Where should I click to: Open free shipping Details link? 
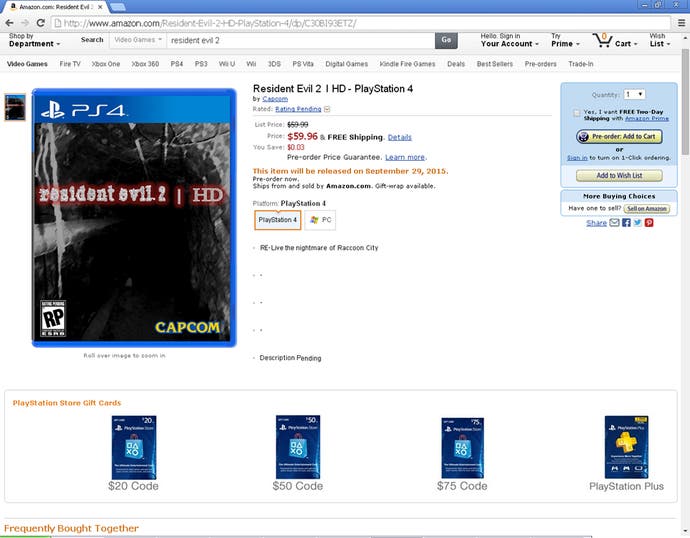[400, 137]
